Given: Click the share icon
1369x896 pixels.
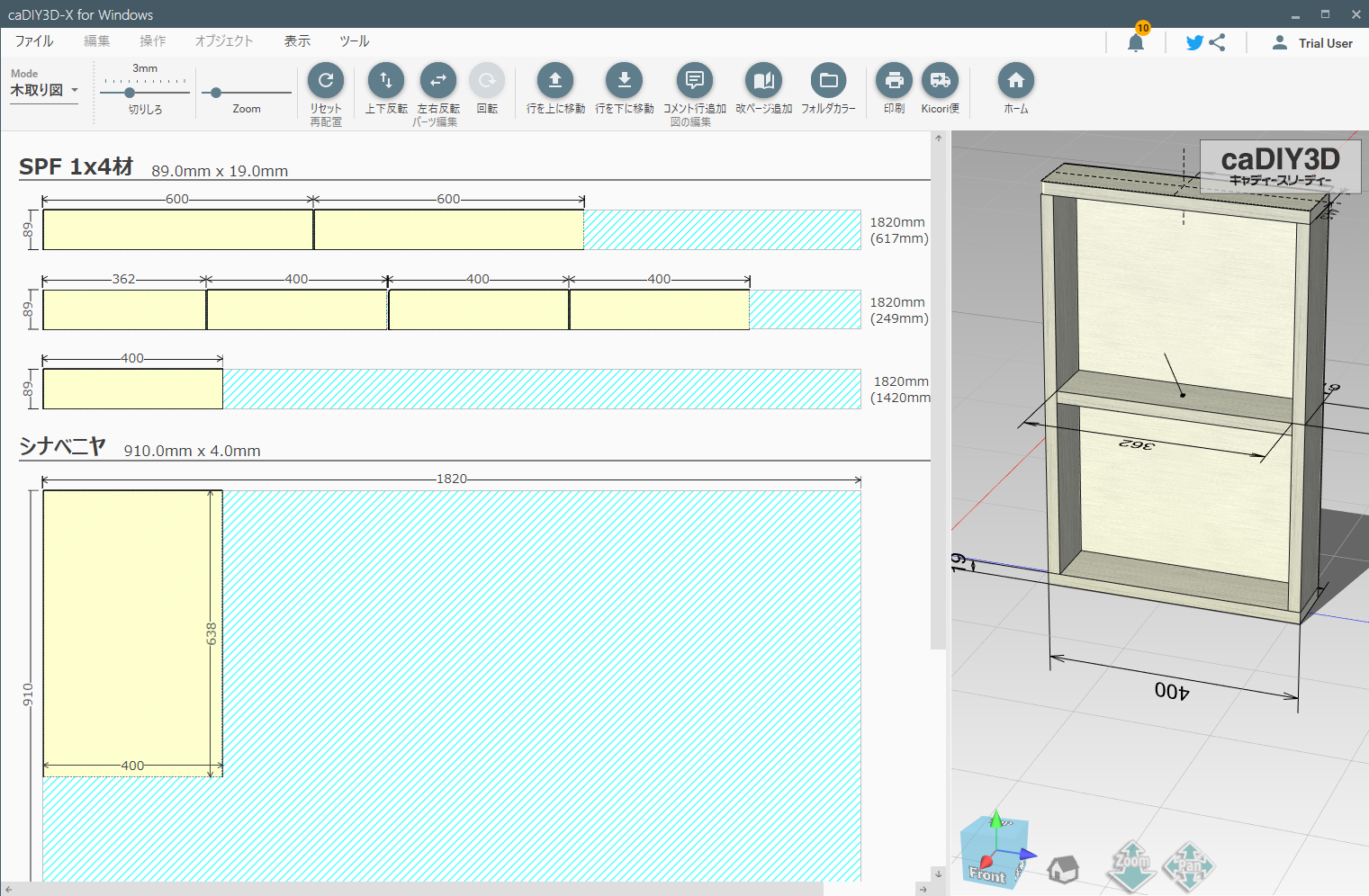Looking at the screenshot, I should (1217, 42).
